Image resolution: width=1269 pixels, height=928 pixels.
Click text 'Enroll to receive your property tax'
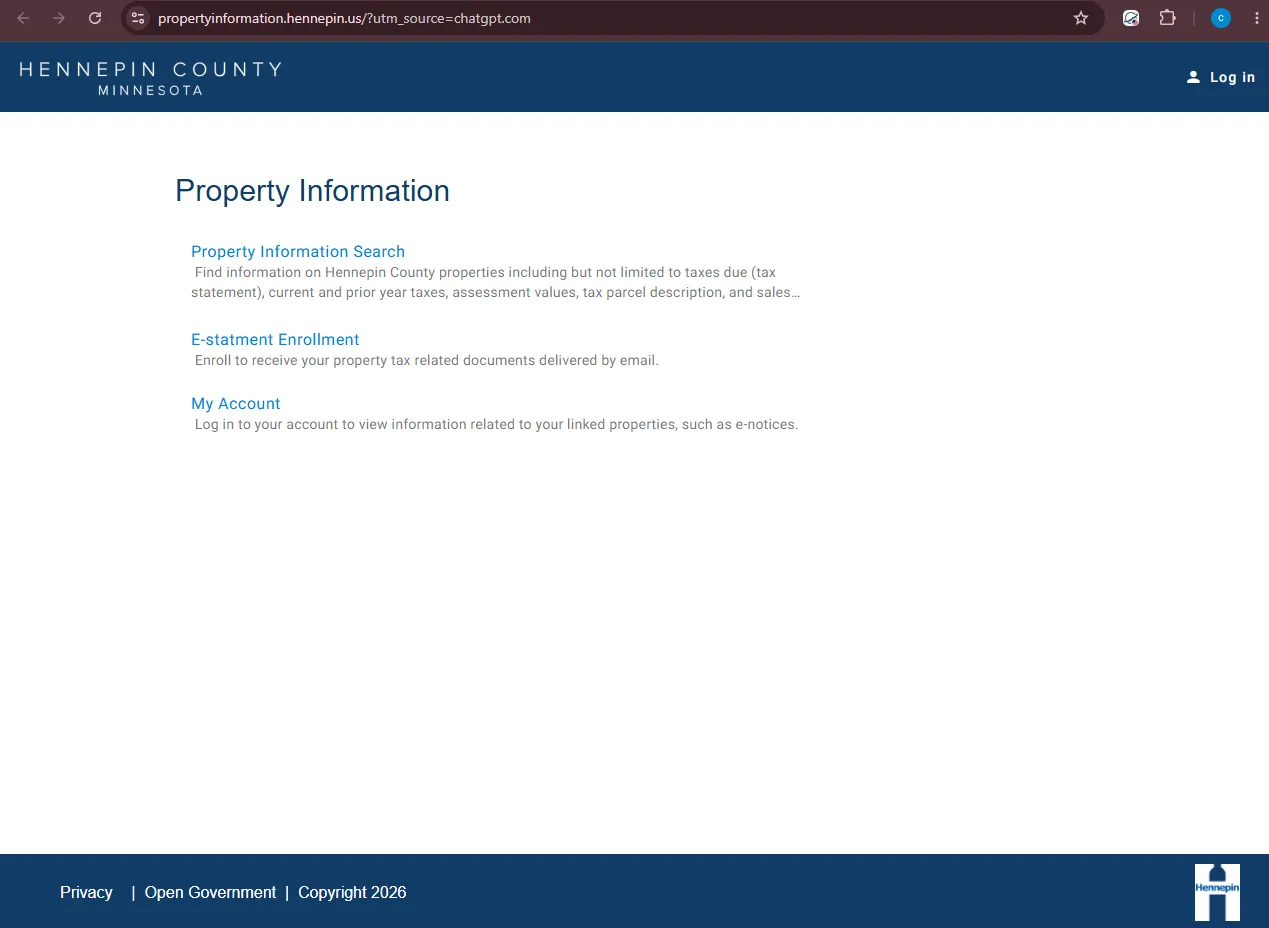click(x=427, y=360)
